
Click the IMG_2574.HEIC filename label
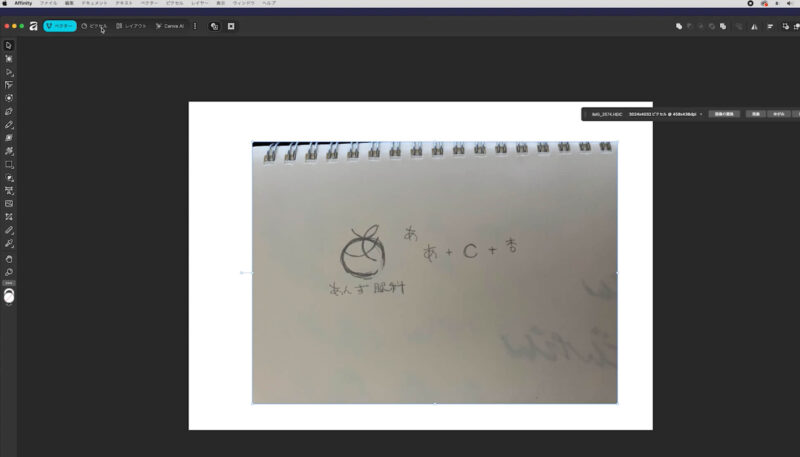(x=607, y=114)
